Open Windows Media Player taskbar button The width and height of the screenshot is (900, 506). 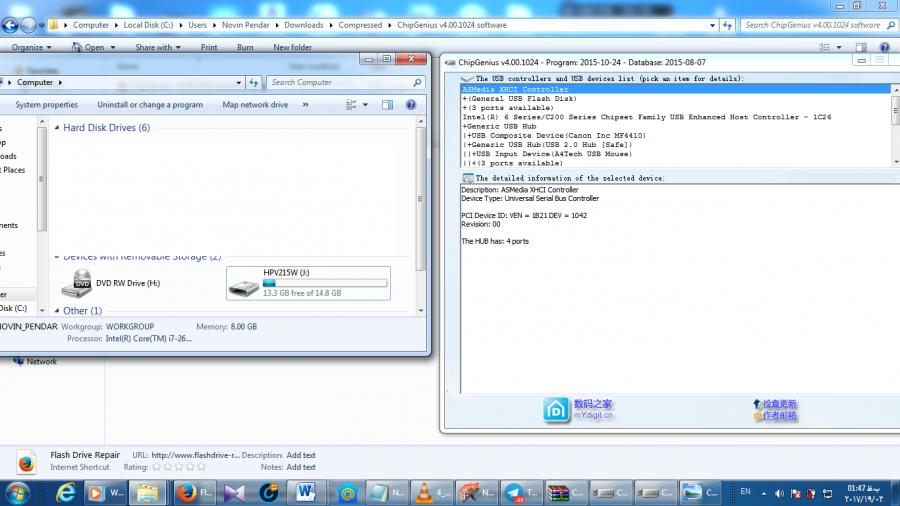(106, 493)
